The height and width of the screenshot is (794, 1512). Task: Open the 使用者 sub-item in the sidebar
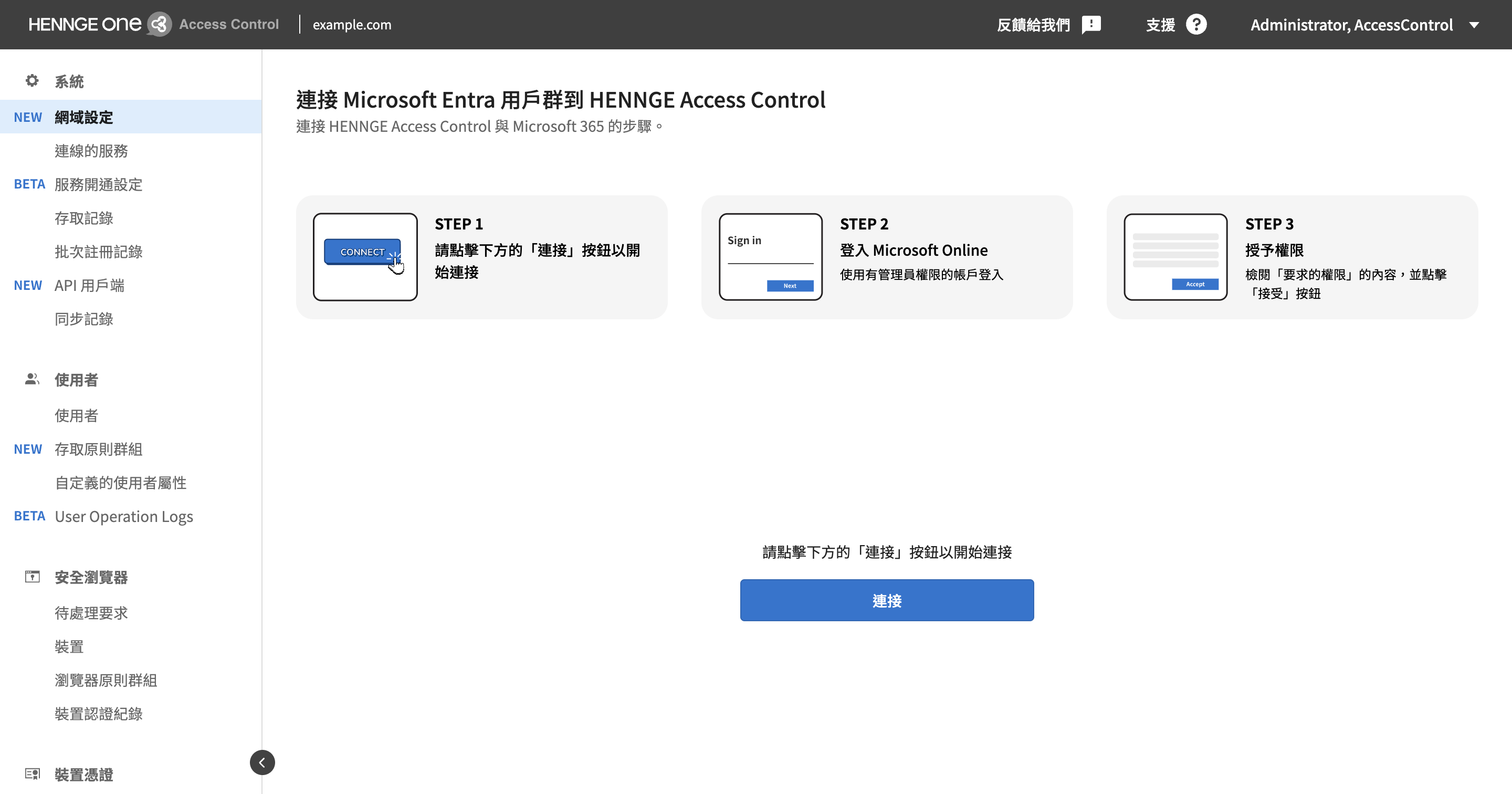(x=76, y=416)
